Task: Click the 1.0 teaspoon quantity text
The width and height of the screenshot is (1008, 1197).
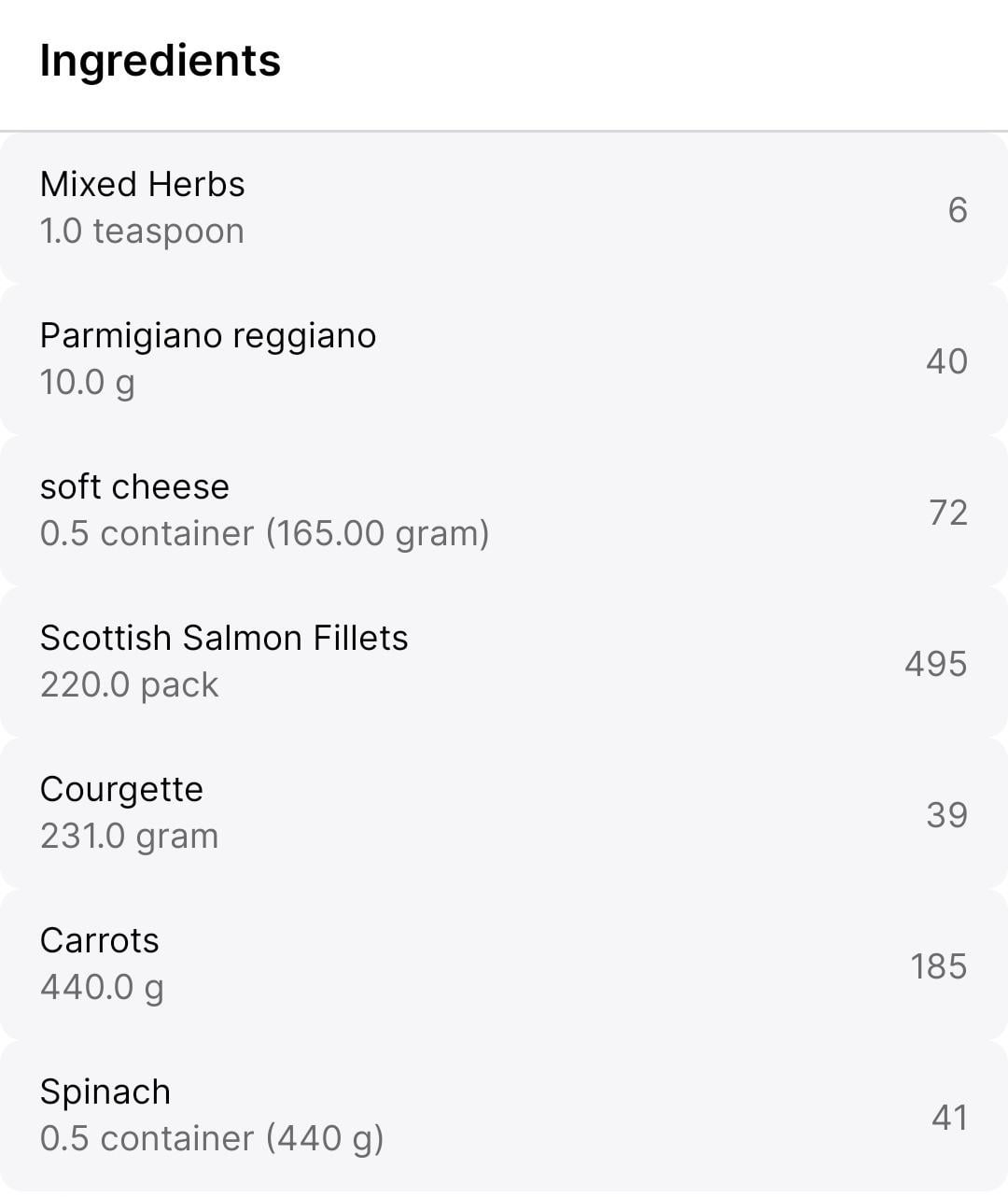Action: pyautogui.click(x=142, y=231)
